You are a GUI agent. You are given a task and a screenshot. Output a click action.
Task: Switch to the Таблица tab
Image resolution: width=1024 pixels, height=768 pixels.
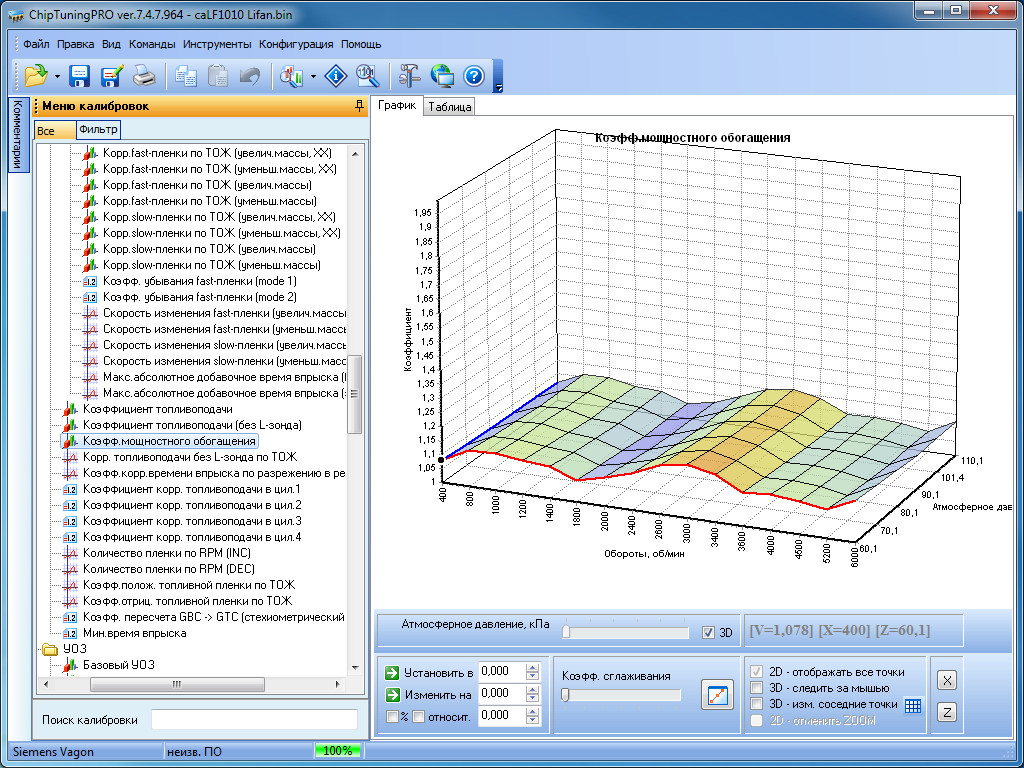(450, 107)
